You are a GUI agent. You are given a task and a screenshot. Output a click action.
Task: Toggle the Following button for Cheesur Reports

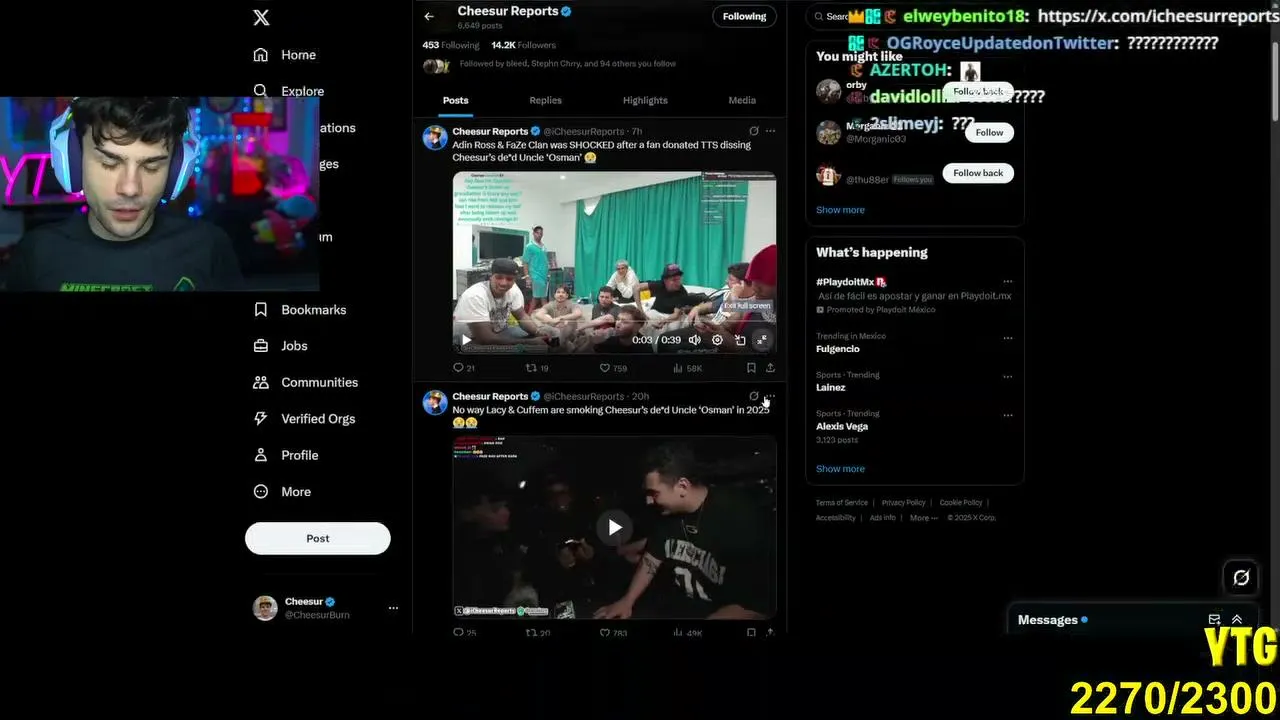click(x=744, y=16)
